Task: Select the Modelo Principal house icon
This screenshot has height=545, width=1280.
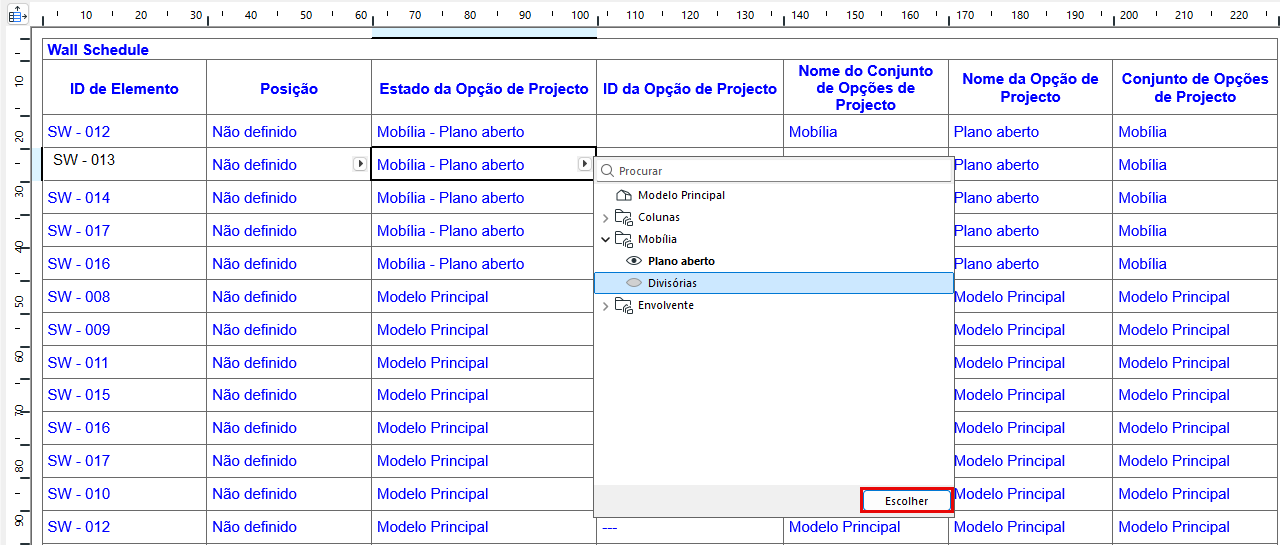Action: point(624,195)
